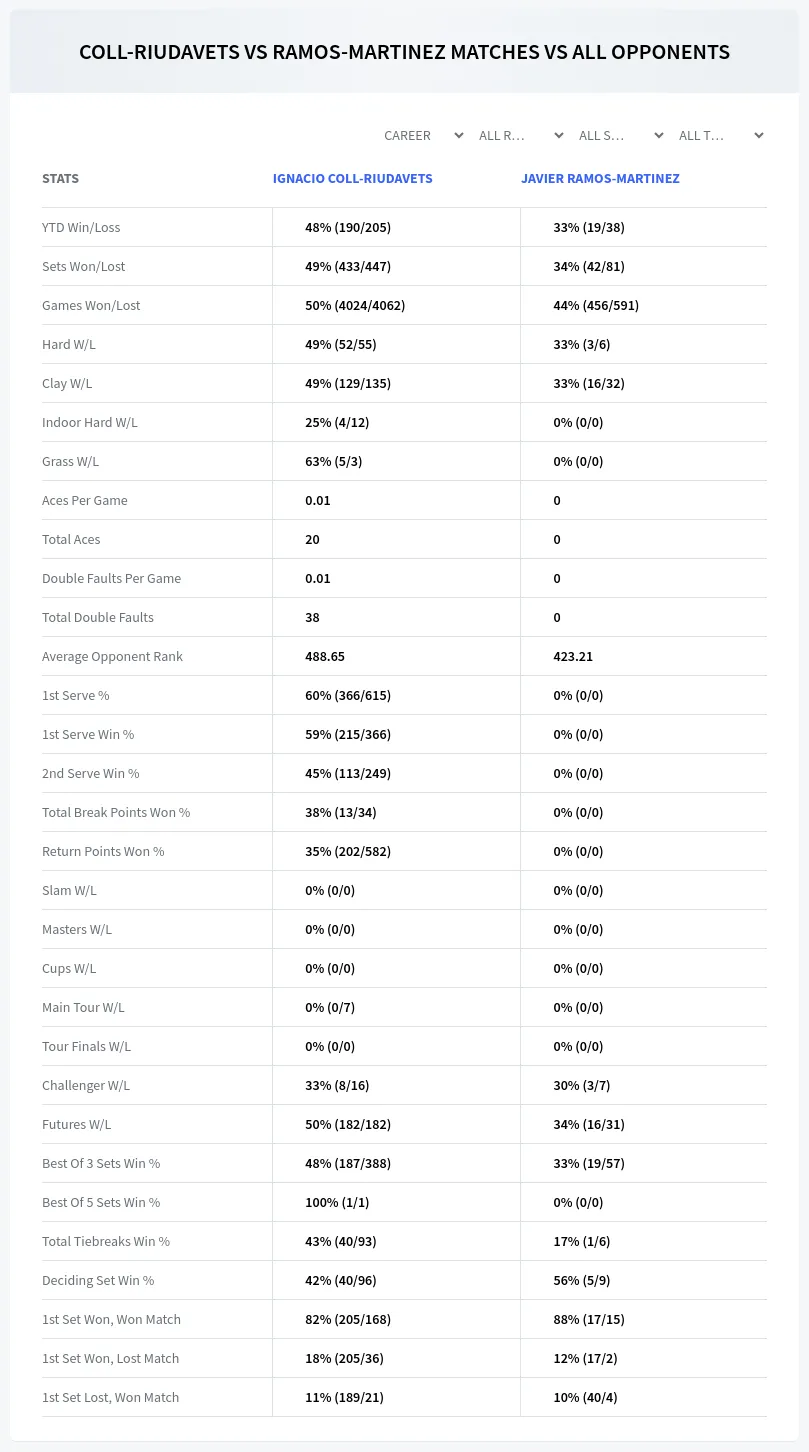Click the Clay W/L row label
Viewport: 809px width, 1452px height.
click(x=67, y=383)
